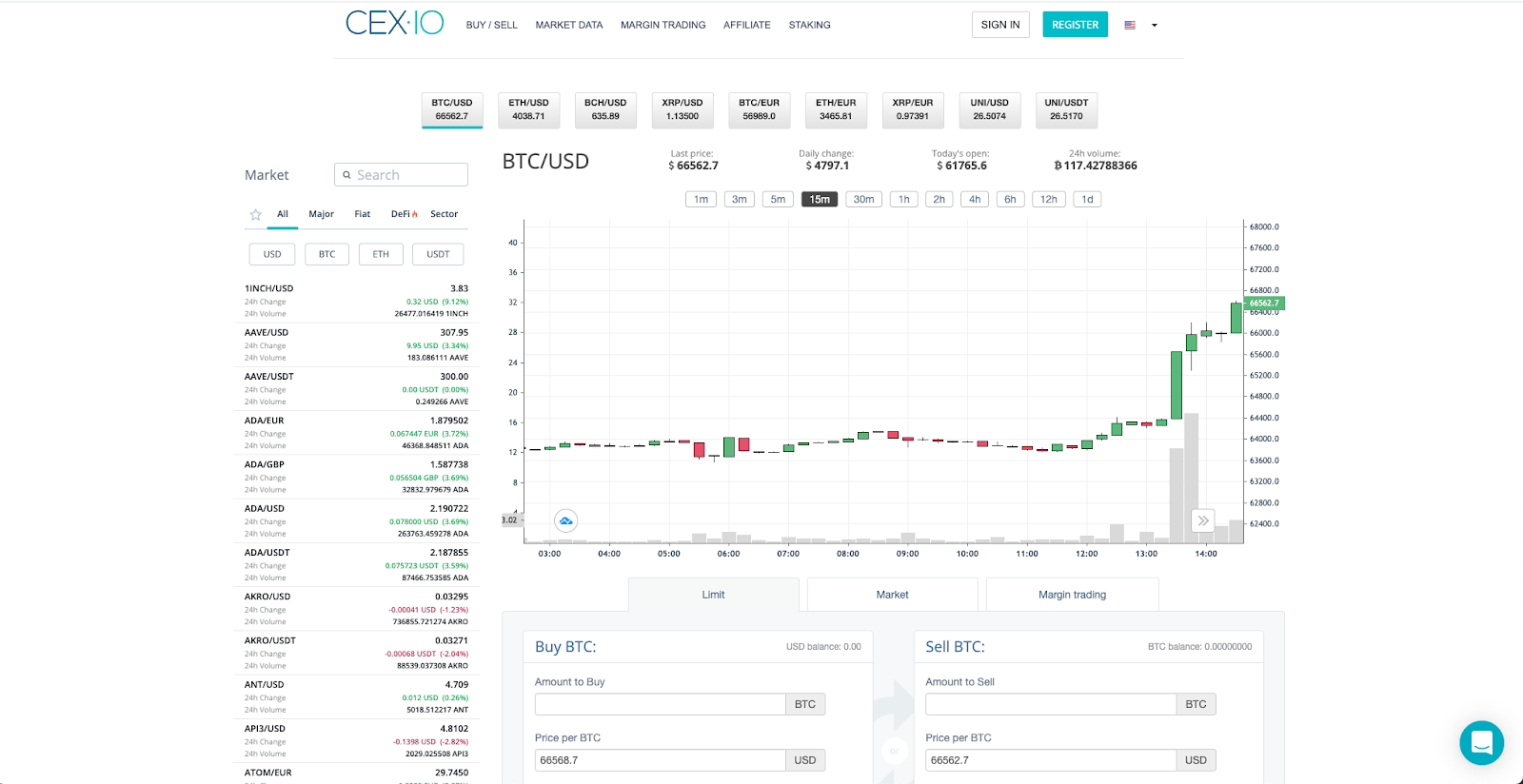Click the chart scroll-forward double arrow
The width and height of the screenshot is (1523, 784).
1203,520
